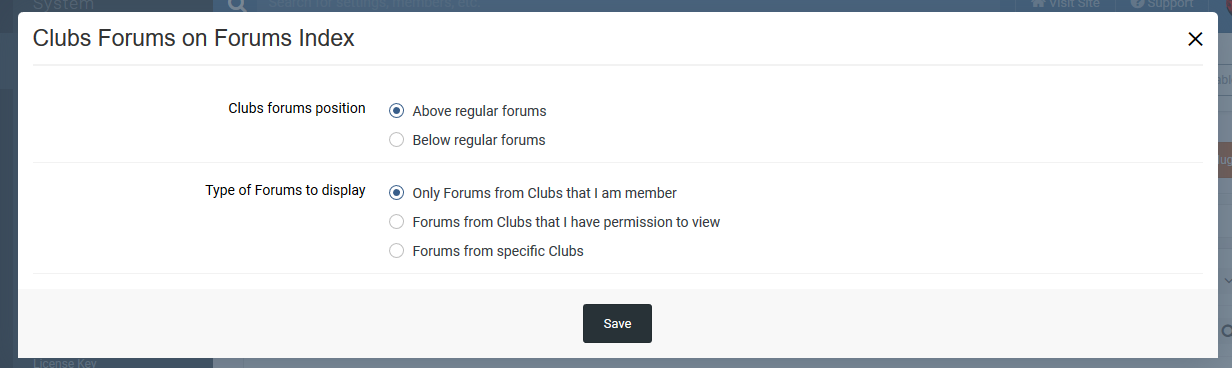Screen dimensions: 1232x368
Task: Close the Clubs Forums dialog with X
Action: coord(1195,39)
